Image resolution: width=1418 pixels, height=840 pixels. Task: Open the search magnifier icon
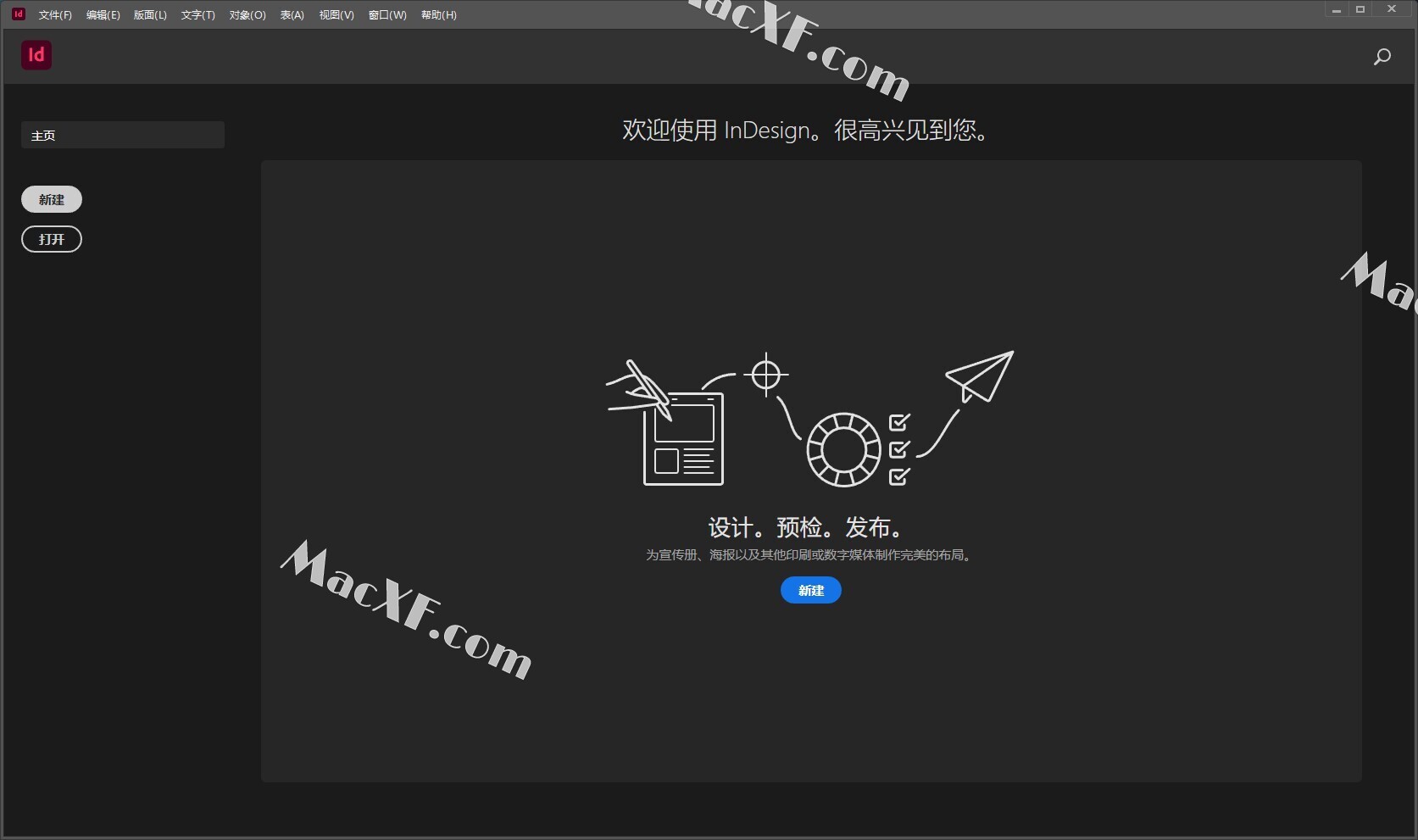pyautogui.click(x=1382, y=57)
